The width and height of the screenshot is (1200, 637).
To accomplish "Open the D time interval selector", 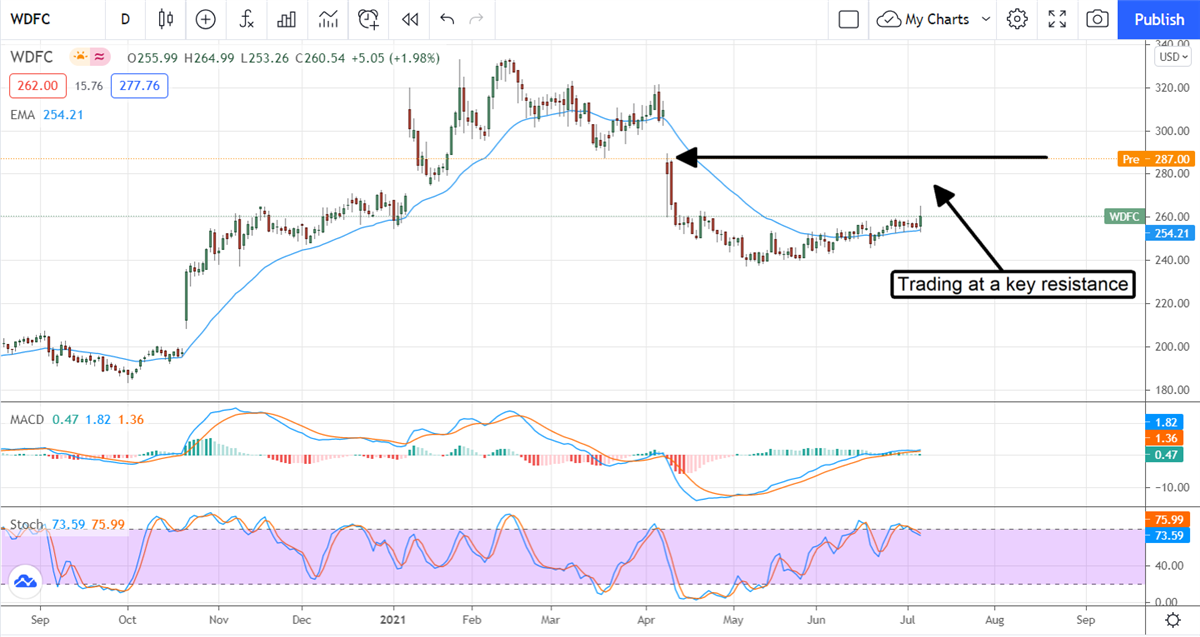I will tap(125, 19).
